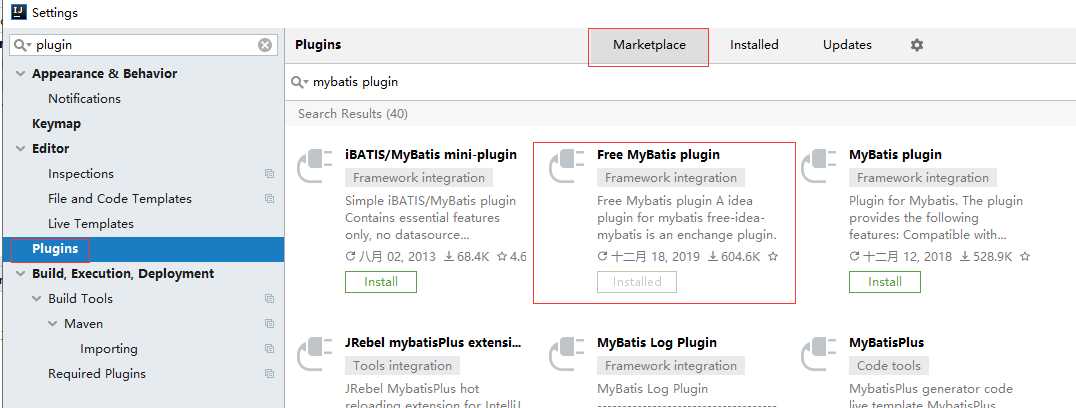Image resolution: width=1076 pixels, height=408 pixels.
Task: Select Plugins in the settings tree
Action: (143, 250)
